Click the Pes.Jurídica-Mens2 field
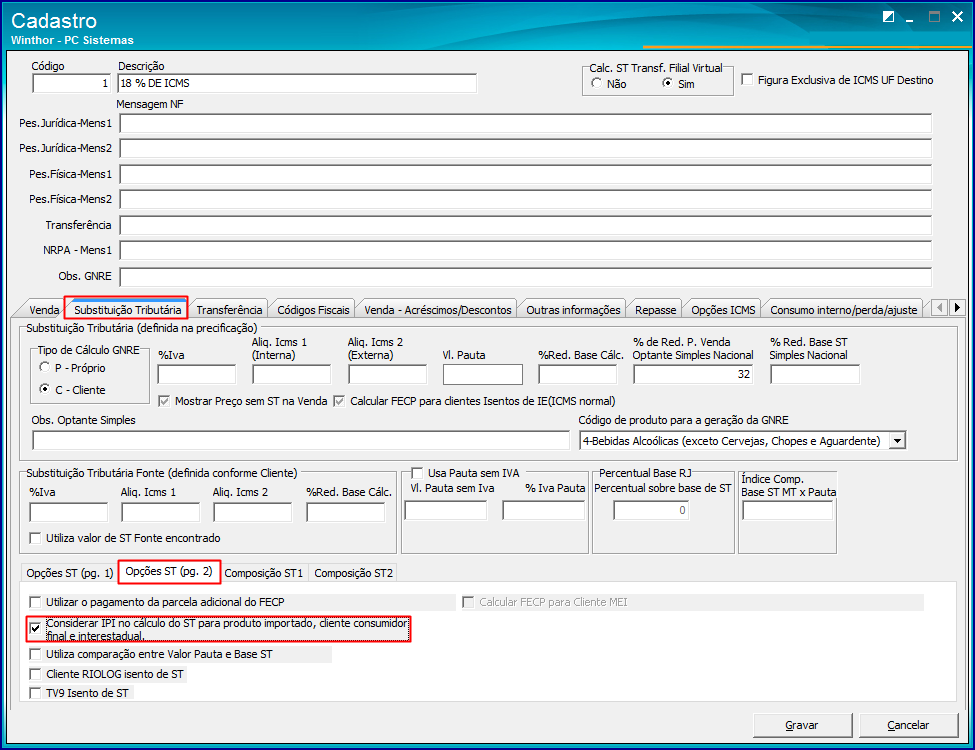The height and width of the screenshot is (750, 975). point(526,148)
